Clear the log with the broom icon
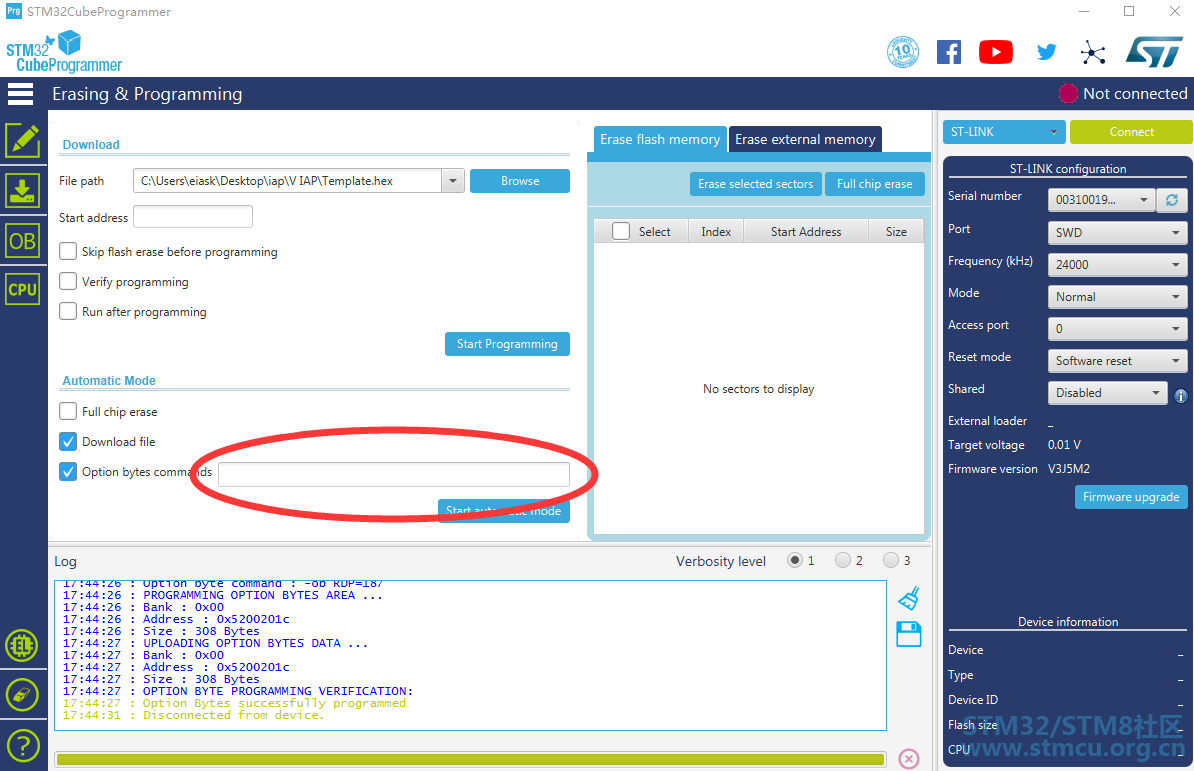The height and width of the screenshot is (771, 1194). pyautogui.click(x=909, y=599)
